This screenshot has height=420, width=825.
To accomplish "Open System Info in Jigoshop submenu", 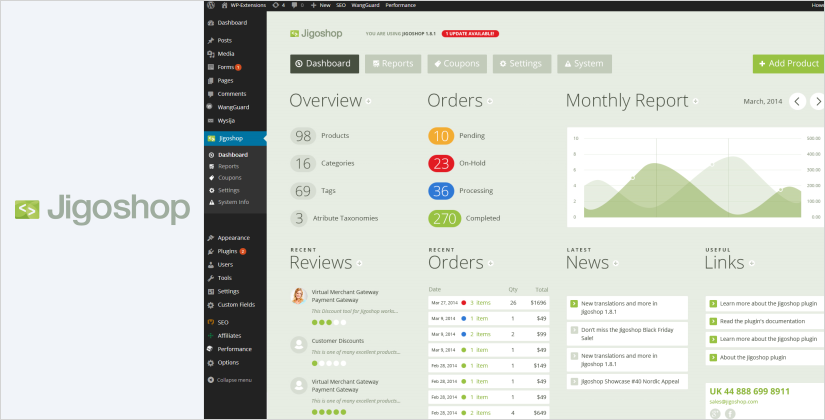I will click(x=233, y=202).
